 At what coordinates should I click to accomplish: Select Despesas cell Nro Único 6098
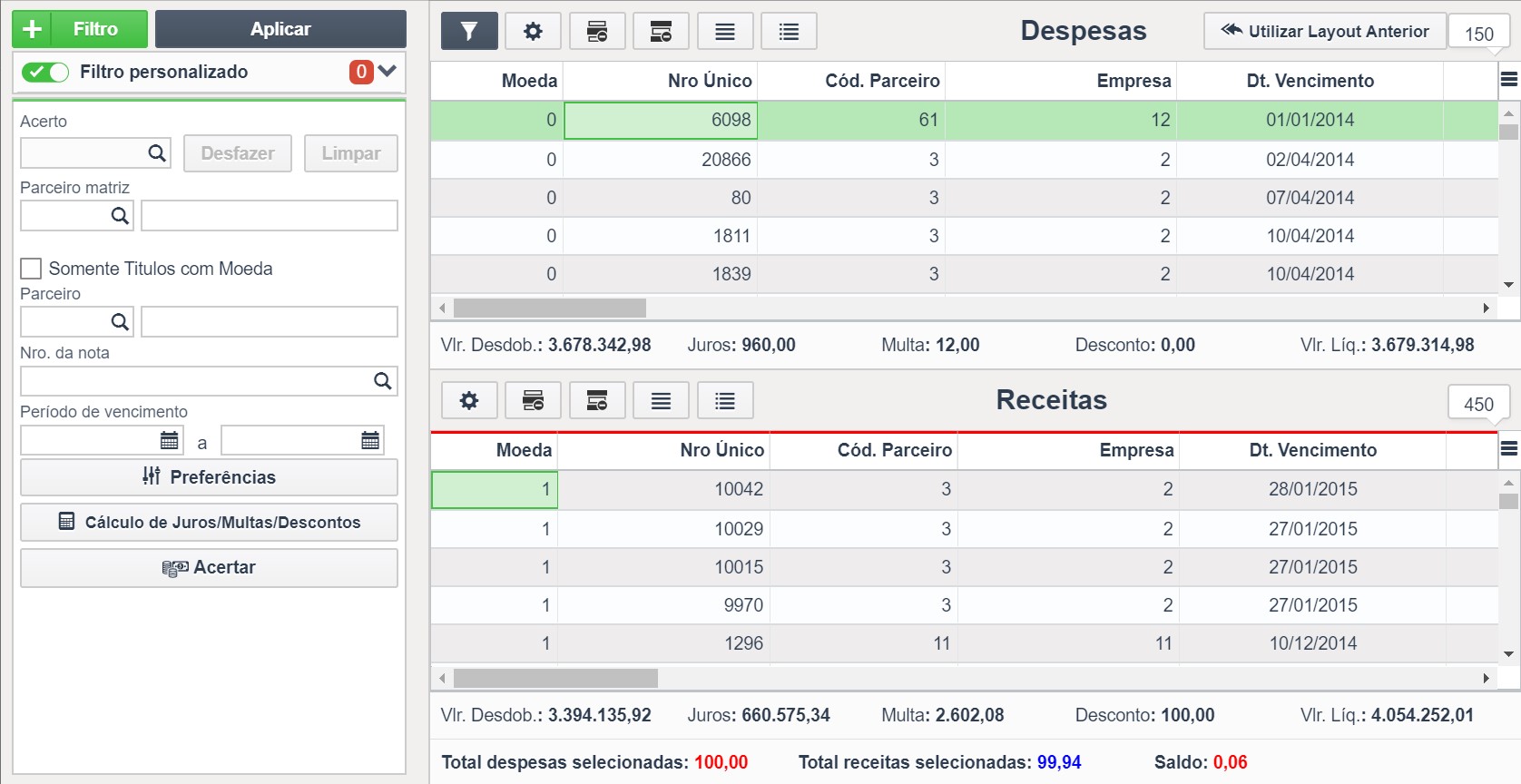[x=661, y=120]
